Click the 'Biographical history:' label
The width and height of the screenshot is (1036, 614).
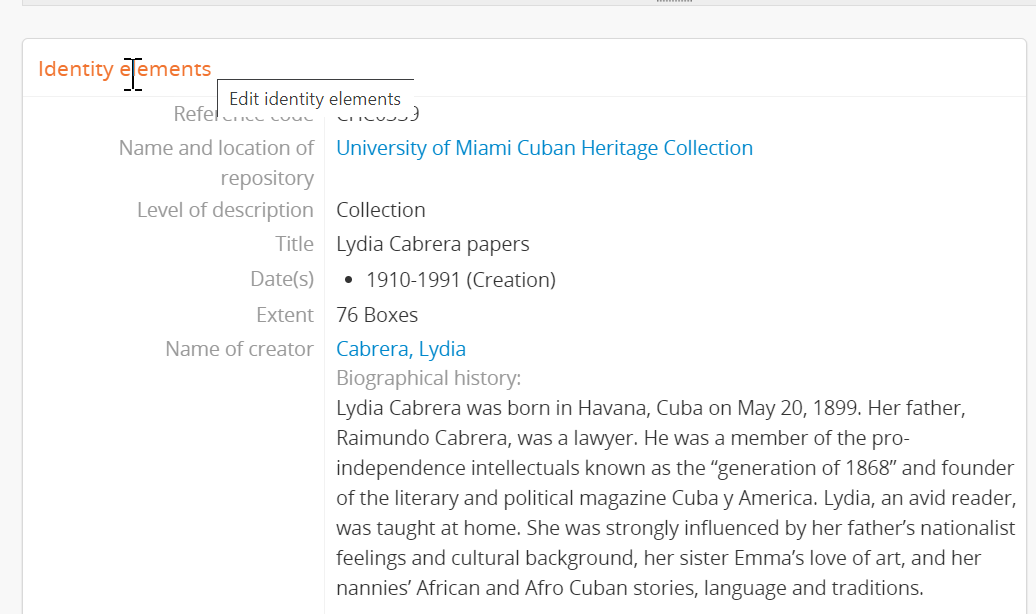pyautogui.click(x=429, y=378)
